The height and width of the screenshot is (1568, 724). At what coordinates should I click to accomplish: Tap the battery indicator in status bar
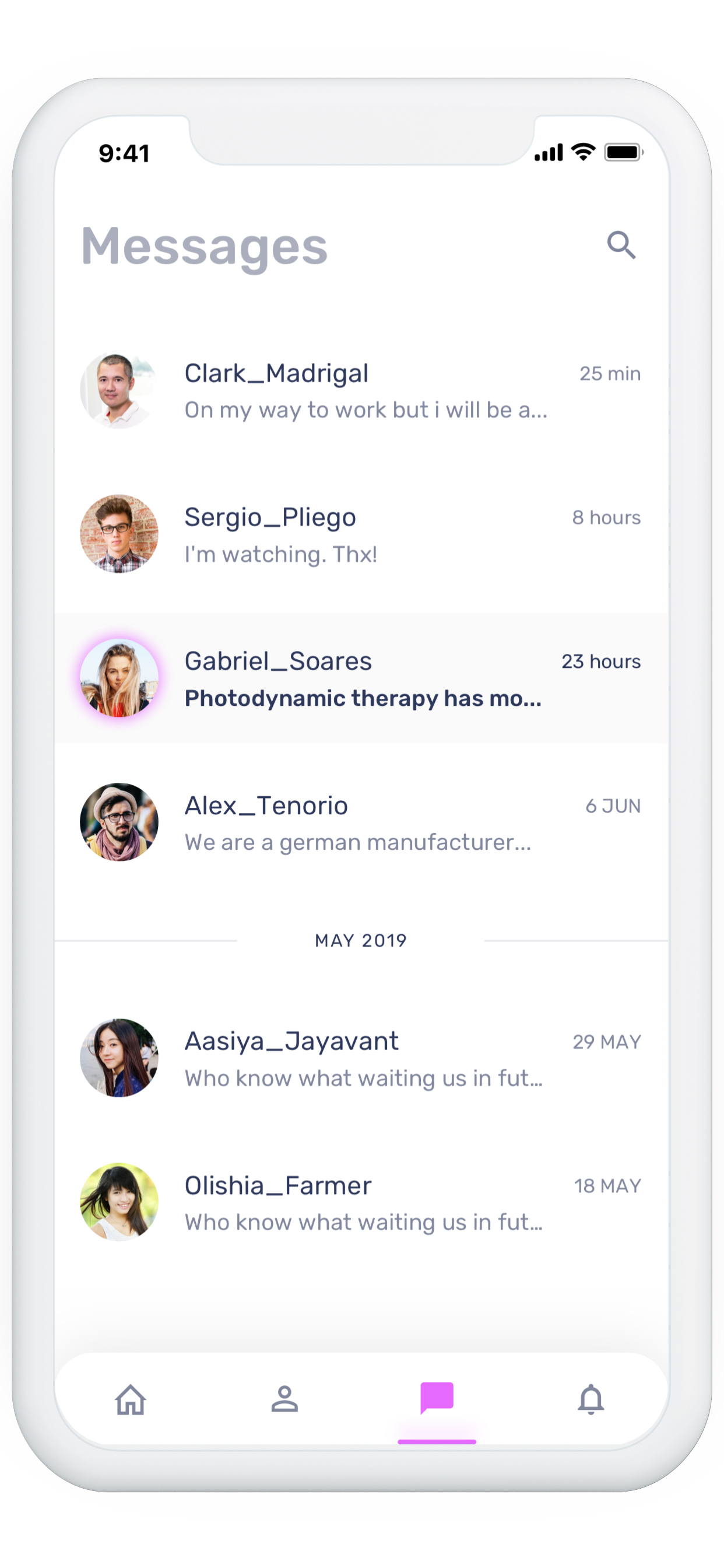624,152
